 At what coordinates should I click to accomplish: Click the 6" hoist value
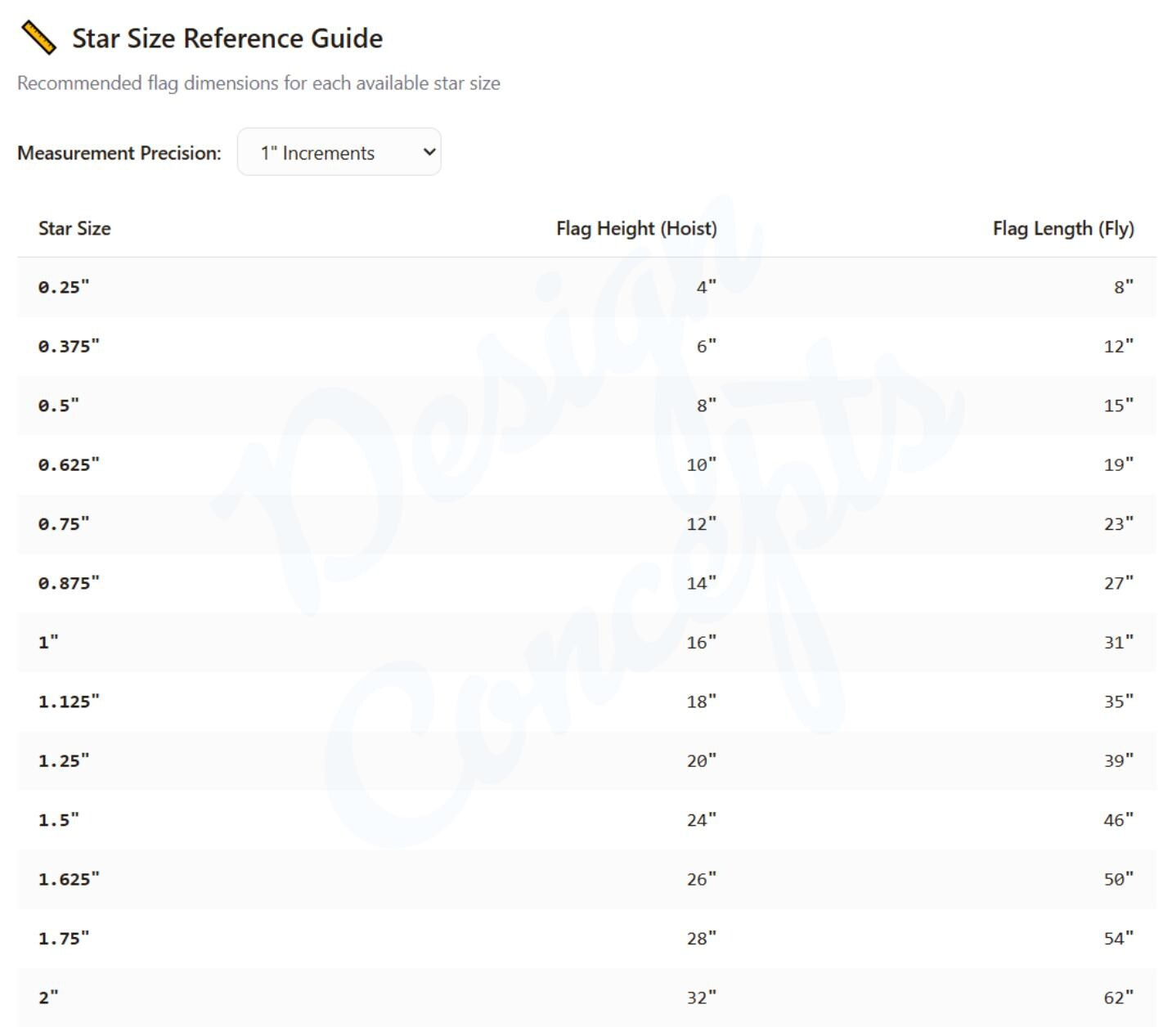tap(707, 346)
